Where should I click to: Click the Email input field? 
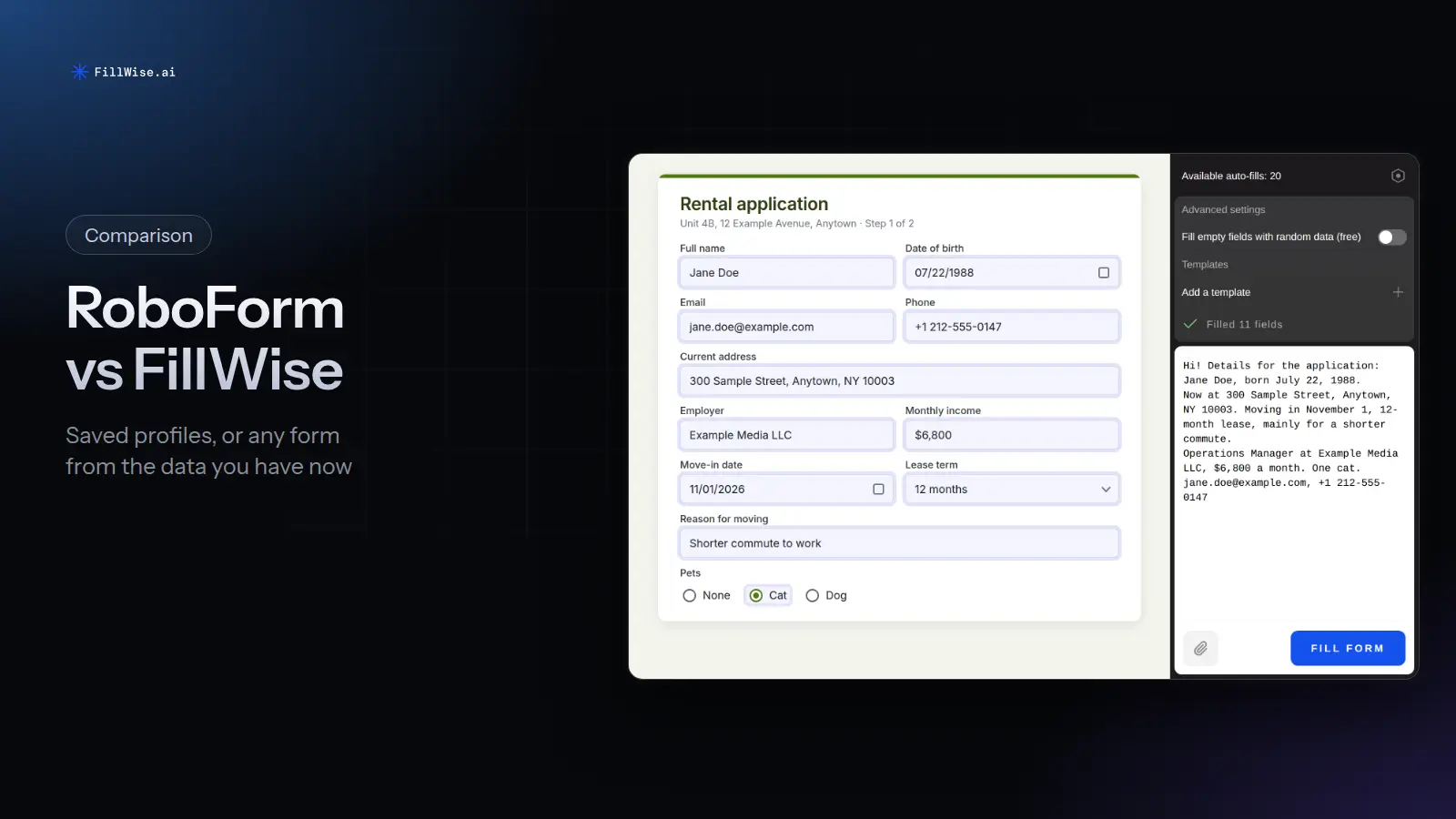[x=786, y=327]
